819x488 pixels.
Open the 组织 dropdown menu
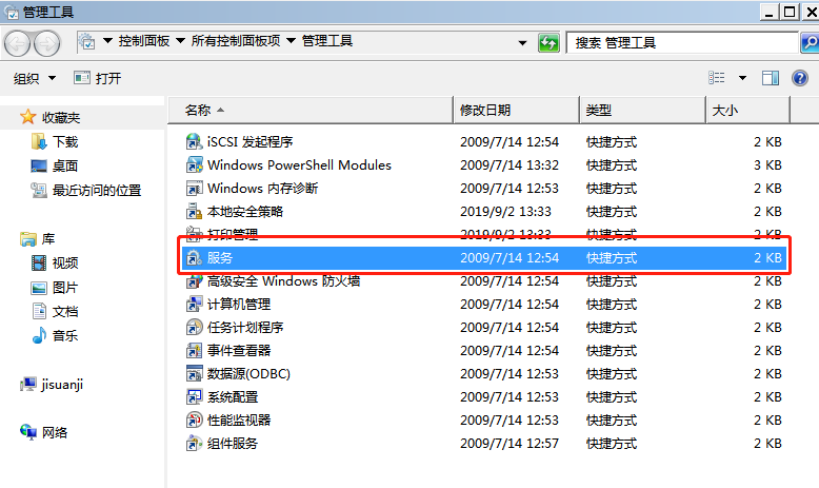35,78
